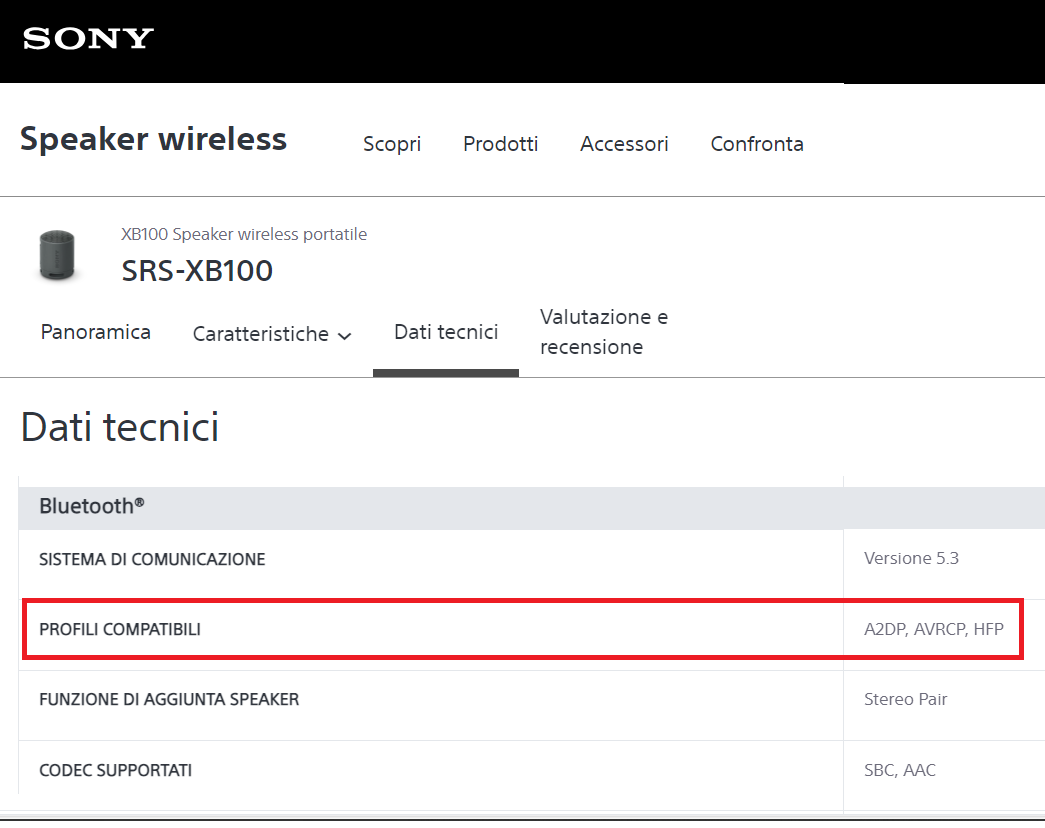Select the Dati tecnici tab
Screen dimensions: 1045x828
[446, 332]
